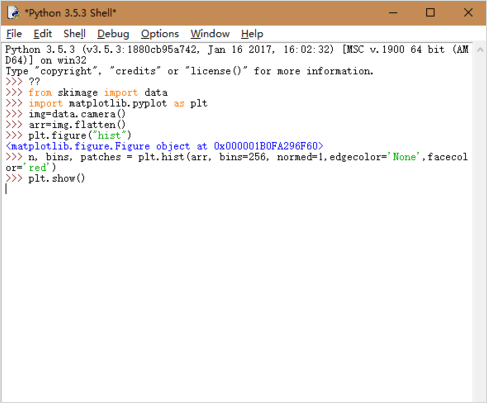
Task: Click the vertical scrollbar track
Action: click(480, 227)
